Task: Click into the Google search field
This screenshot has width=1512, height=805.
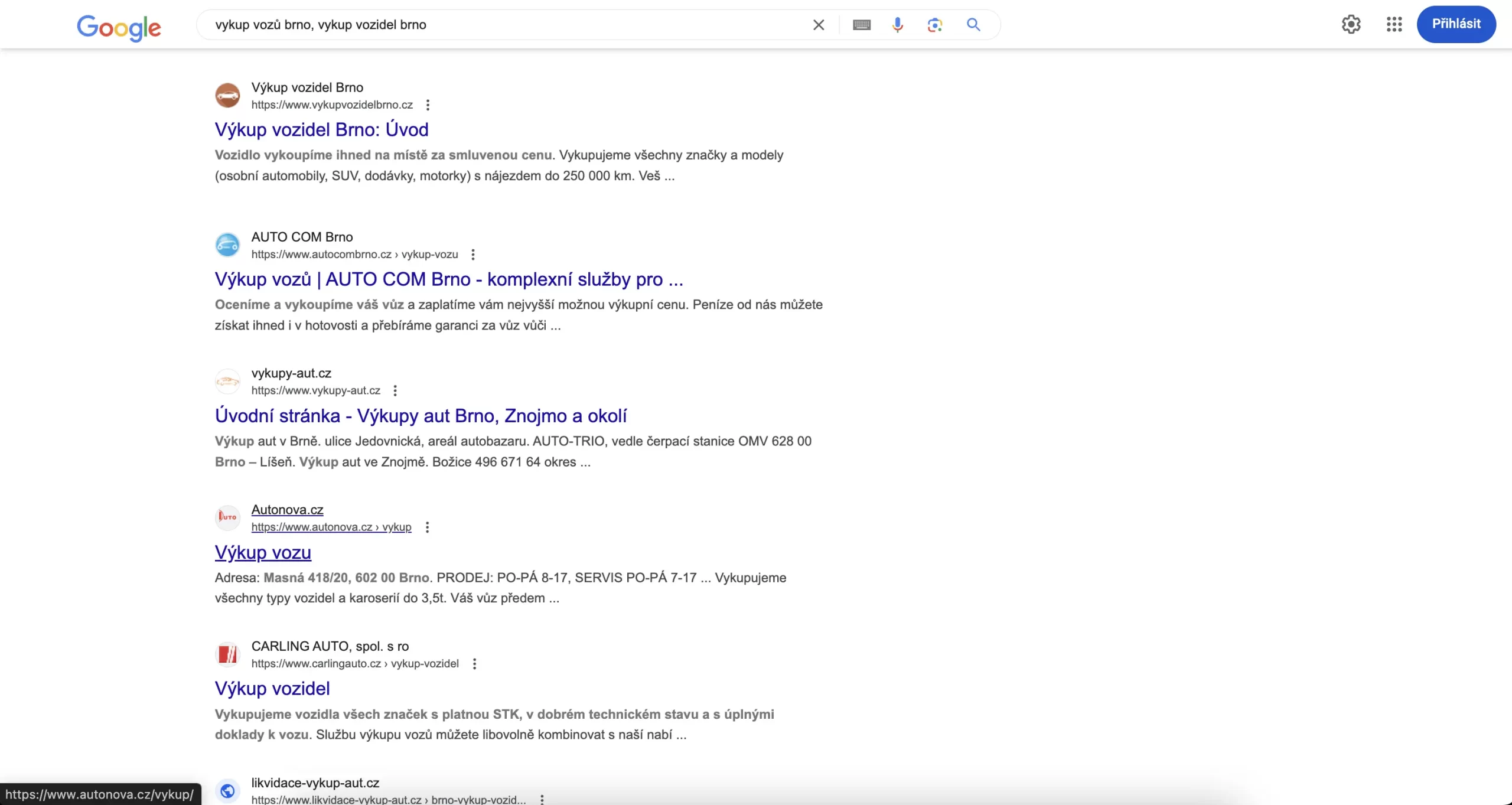Action: 502,25
